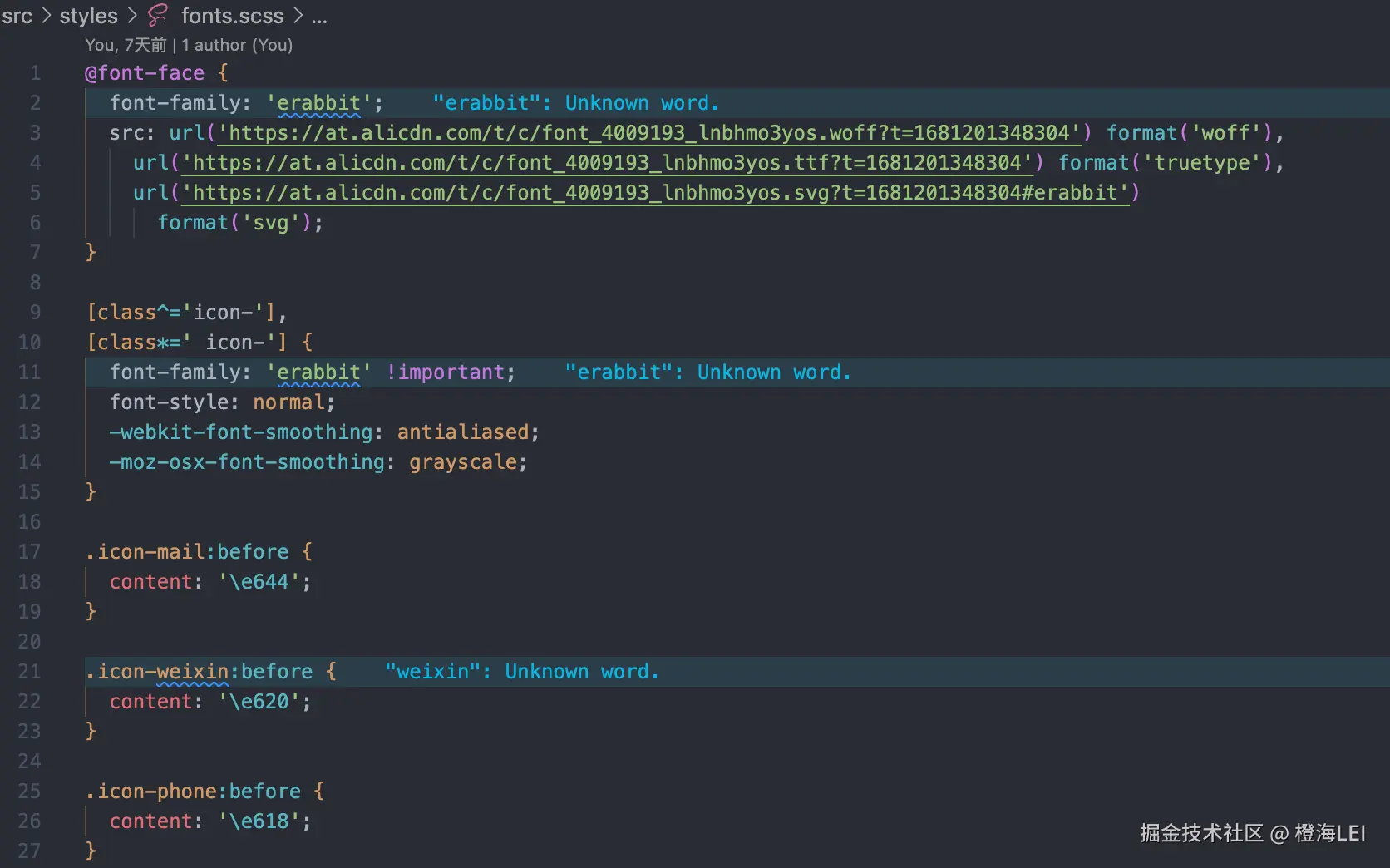Click -moz-osx-font-smoothing property name
Screen dimensions: 1390x868
pos(247,462)
